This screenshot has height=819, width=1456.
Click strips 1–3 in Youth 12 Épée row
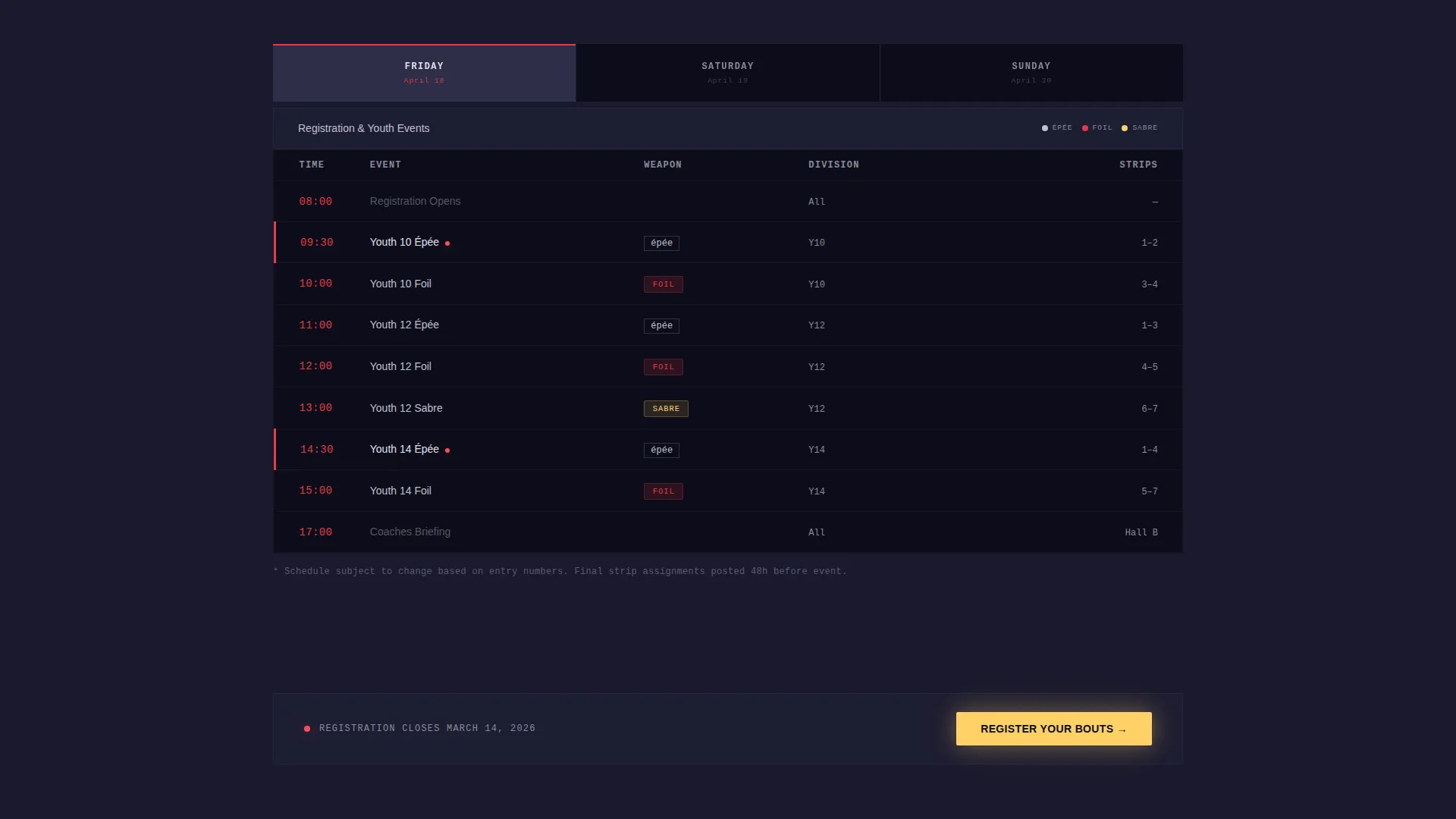[x=1150, y=325]
